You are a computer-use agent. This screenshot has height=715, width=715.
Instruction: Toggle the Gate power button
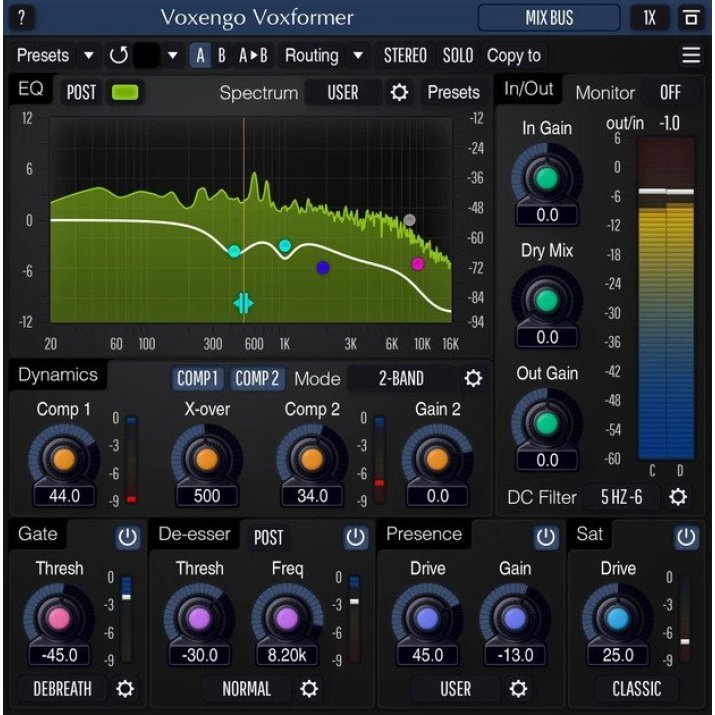coord(127,537)
